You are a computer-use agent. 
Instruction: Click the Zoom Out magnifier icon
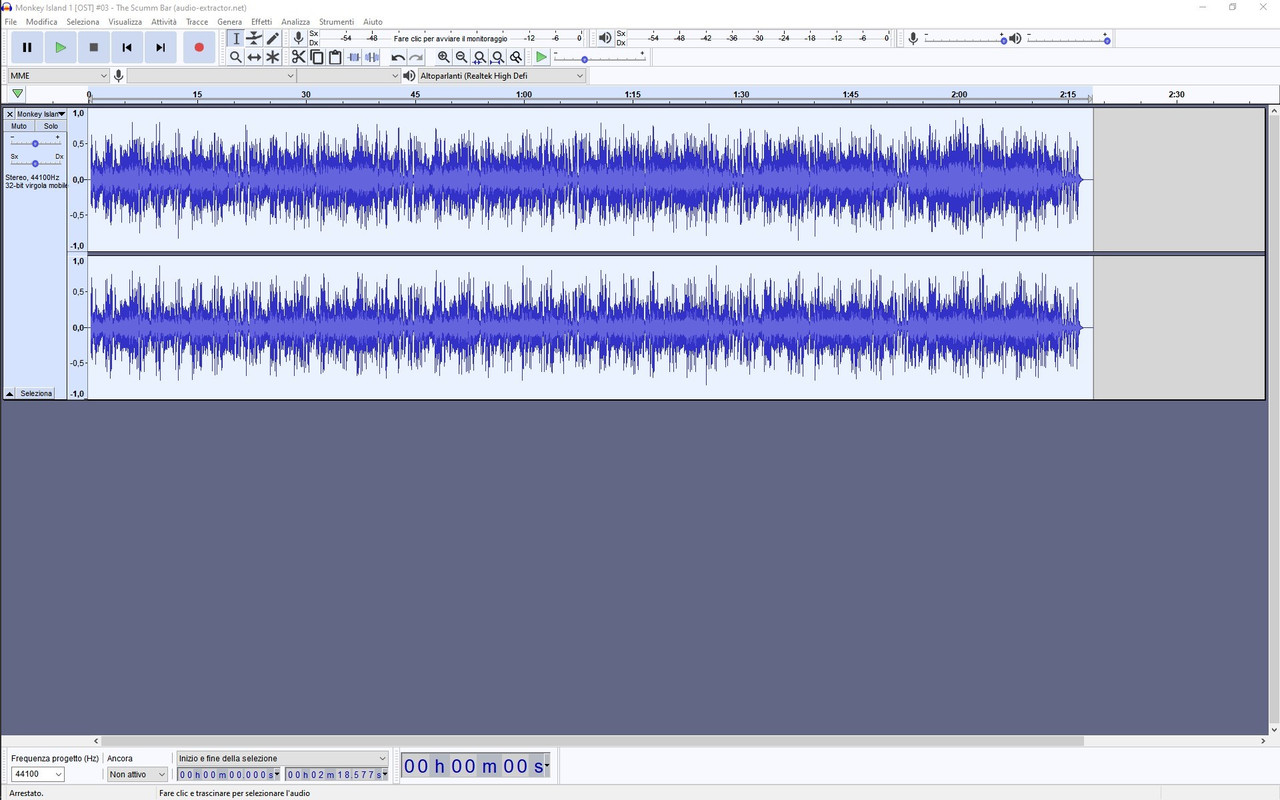[462, 57]
